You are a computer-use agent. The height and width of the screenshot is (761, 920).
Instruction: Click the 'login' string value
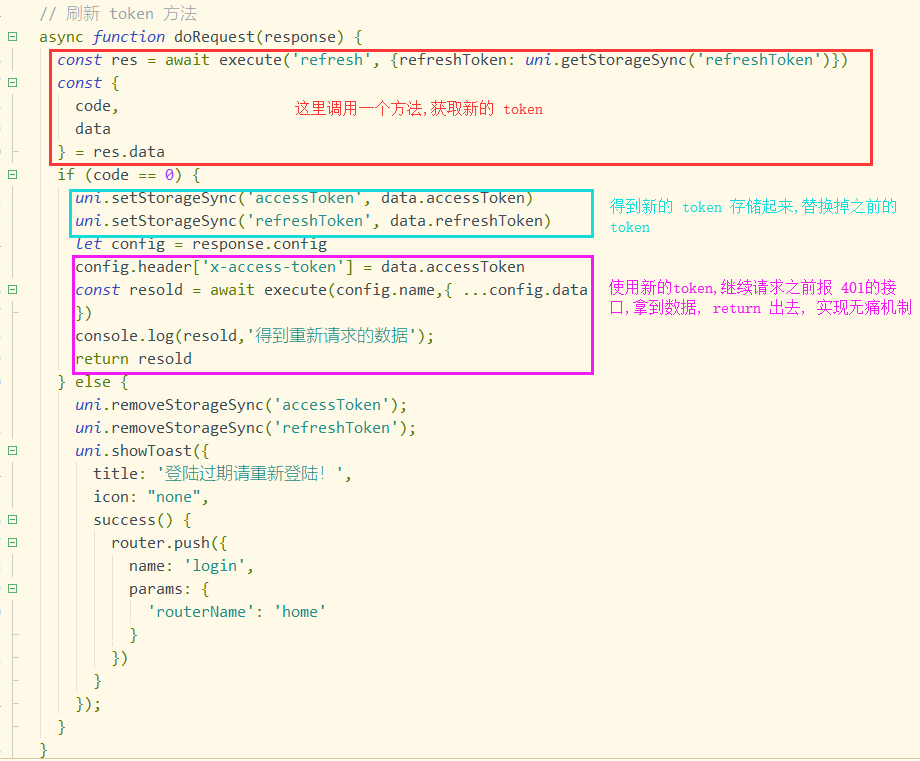click(x=214, y=566)
